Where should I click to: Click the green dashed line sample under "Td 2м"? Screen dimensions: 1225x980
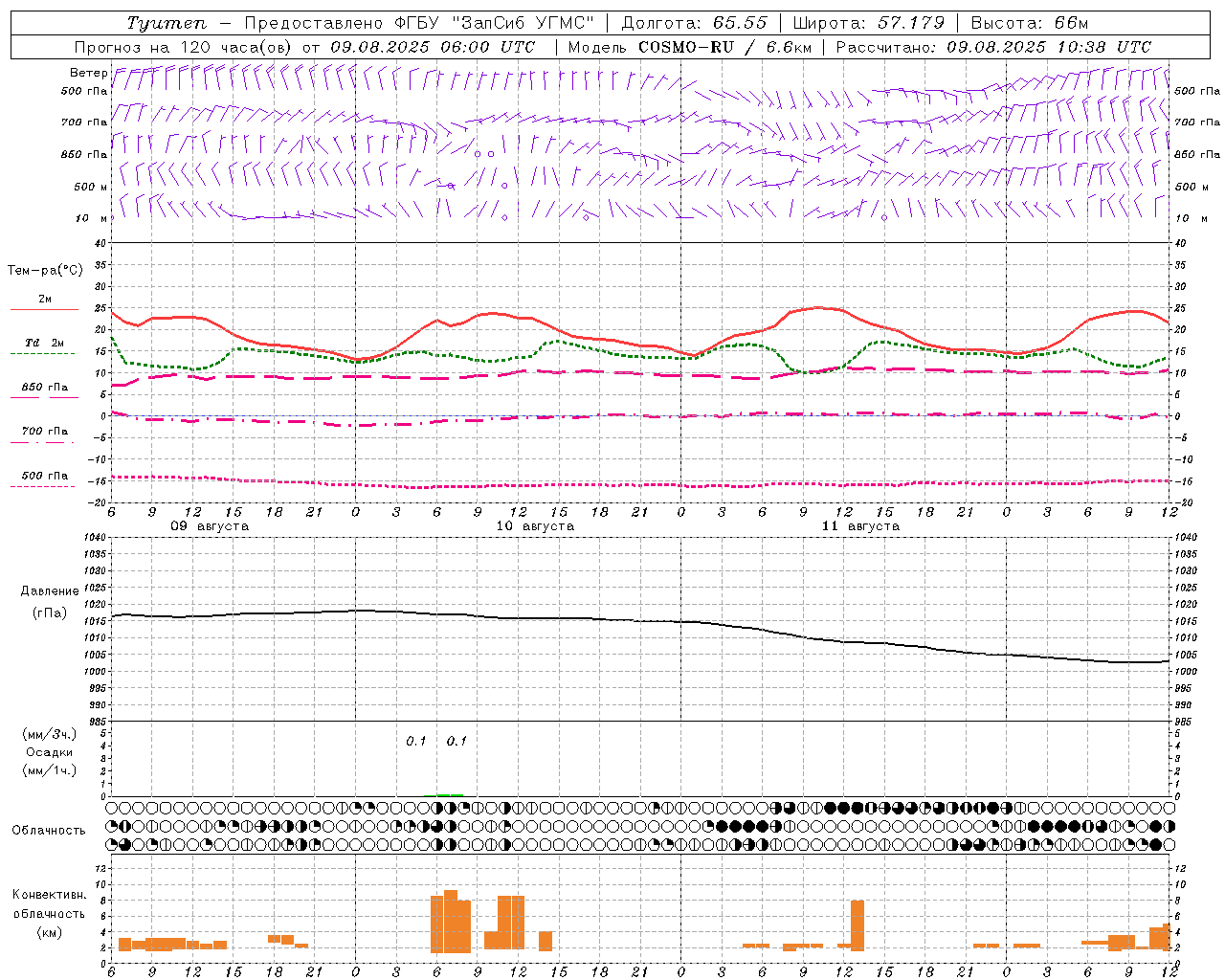pyautogui.click(x=42, y=354)
